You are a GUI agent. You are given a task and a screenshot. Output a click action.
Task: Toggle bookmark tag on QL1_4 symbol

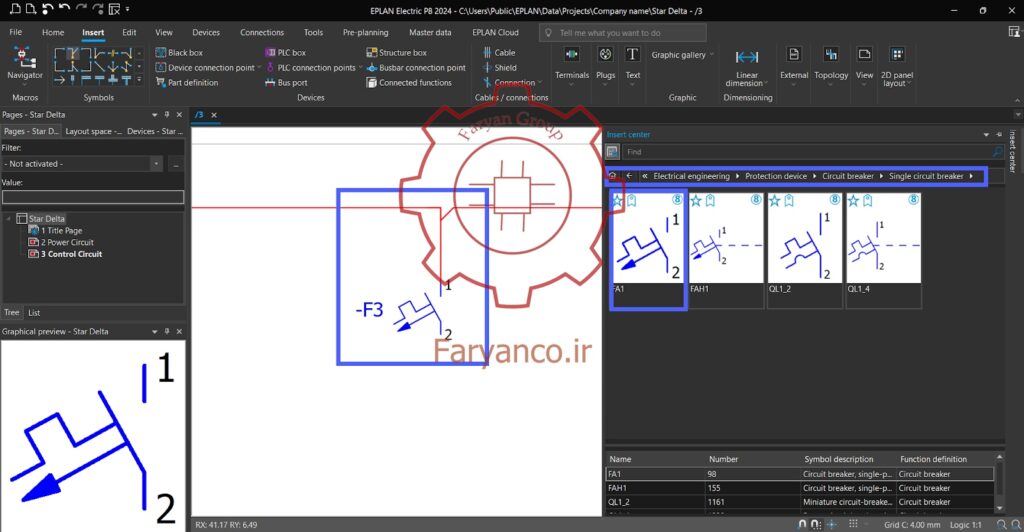868,200
